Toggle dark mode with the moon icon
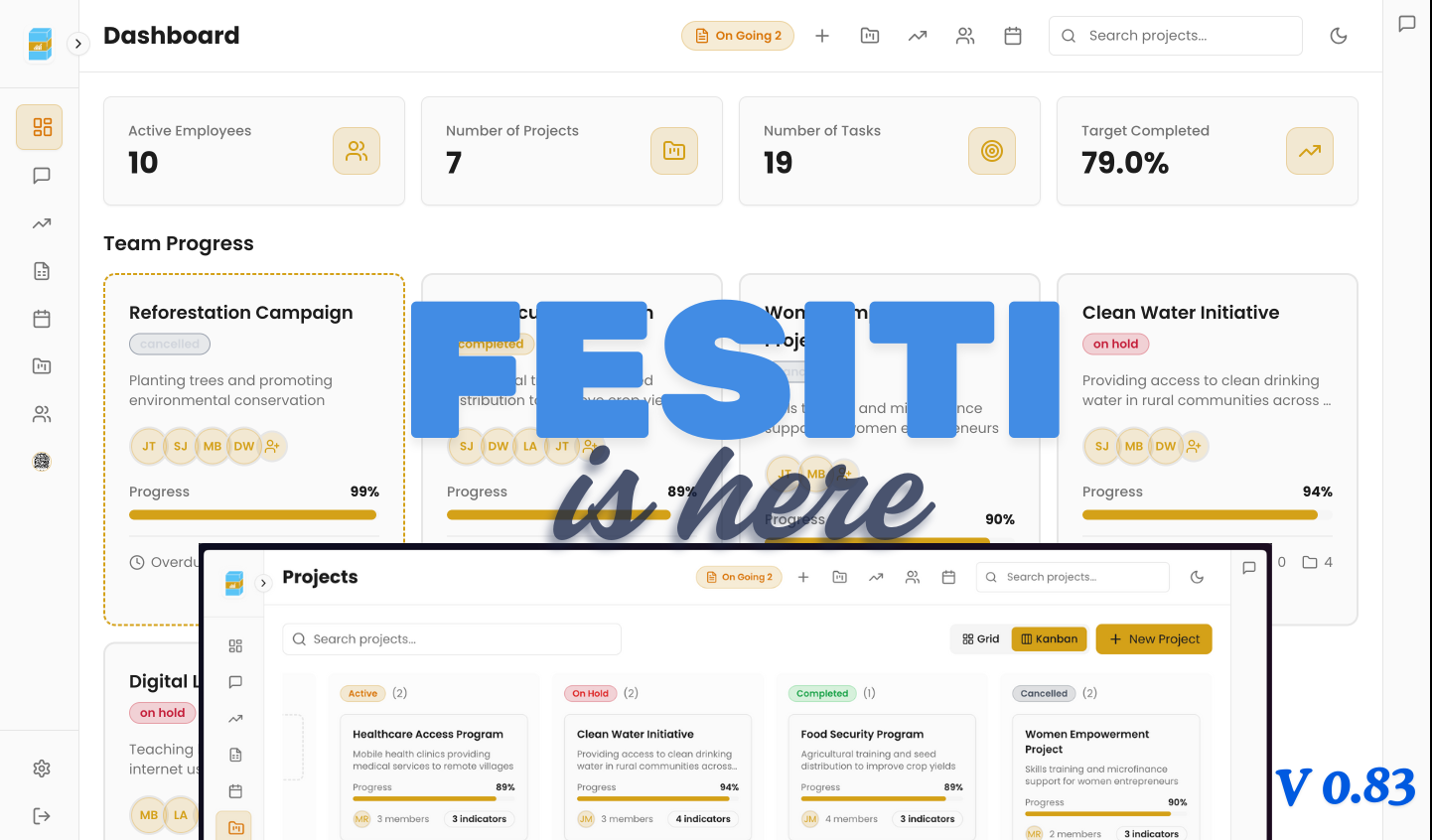This screenshot has height=840, width=1432. pyautogui.click(x=1338, y=35)
